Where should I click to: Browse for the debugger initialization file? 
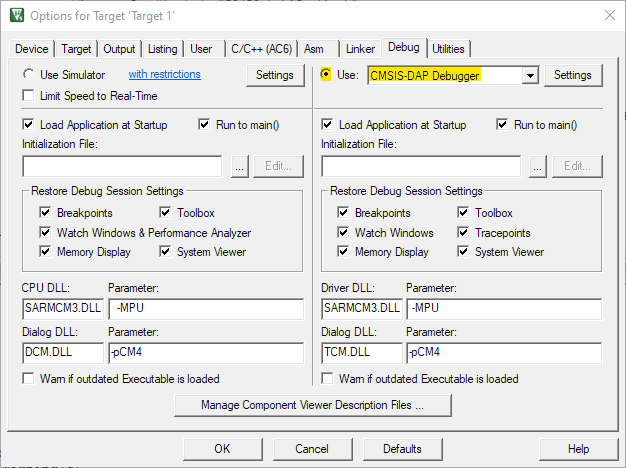coord(539,167)
